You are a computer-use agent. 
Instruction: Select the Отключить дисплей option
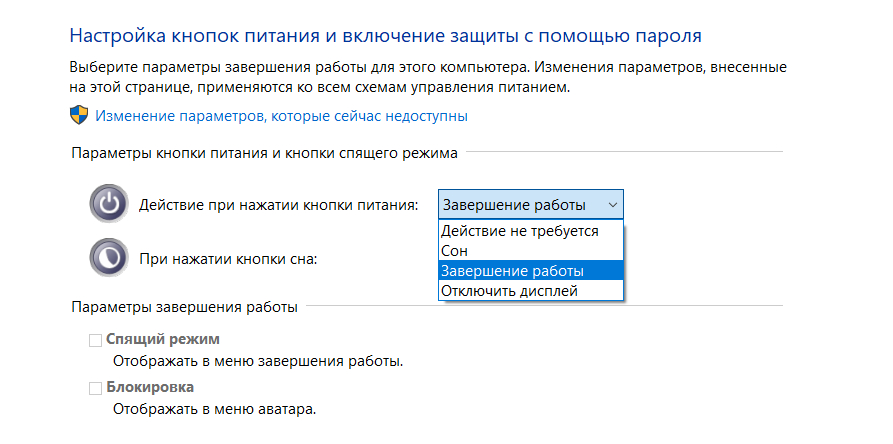tap(510, 291)
